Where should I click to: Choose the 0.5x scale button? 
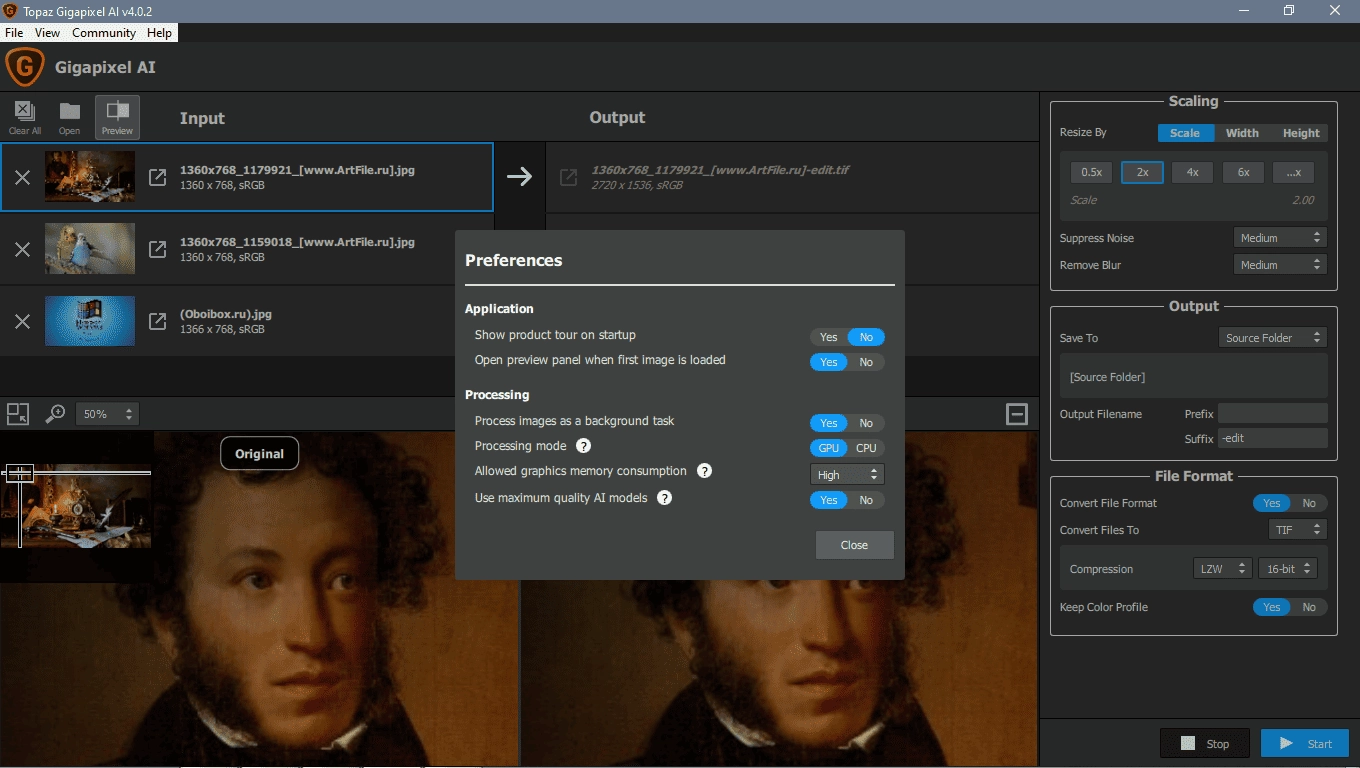click(x=1091, y=172)
